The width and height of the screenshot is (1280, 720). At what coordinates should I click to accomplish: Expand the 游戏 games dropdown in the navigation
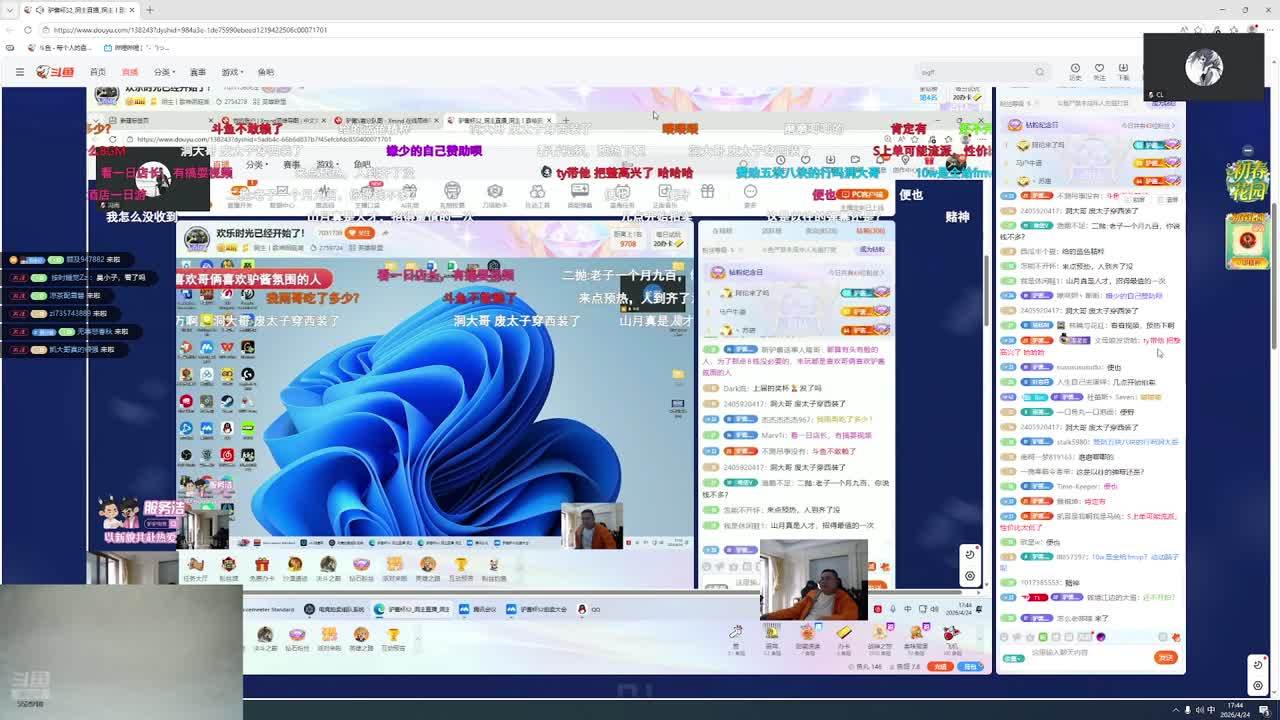[x=232, y=72]
